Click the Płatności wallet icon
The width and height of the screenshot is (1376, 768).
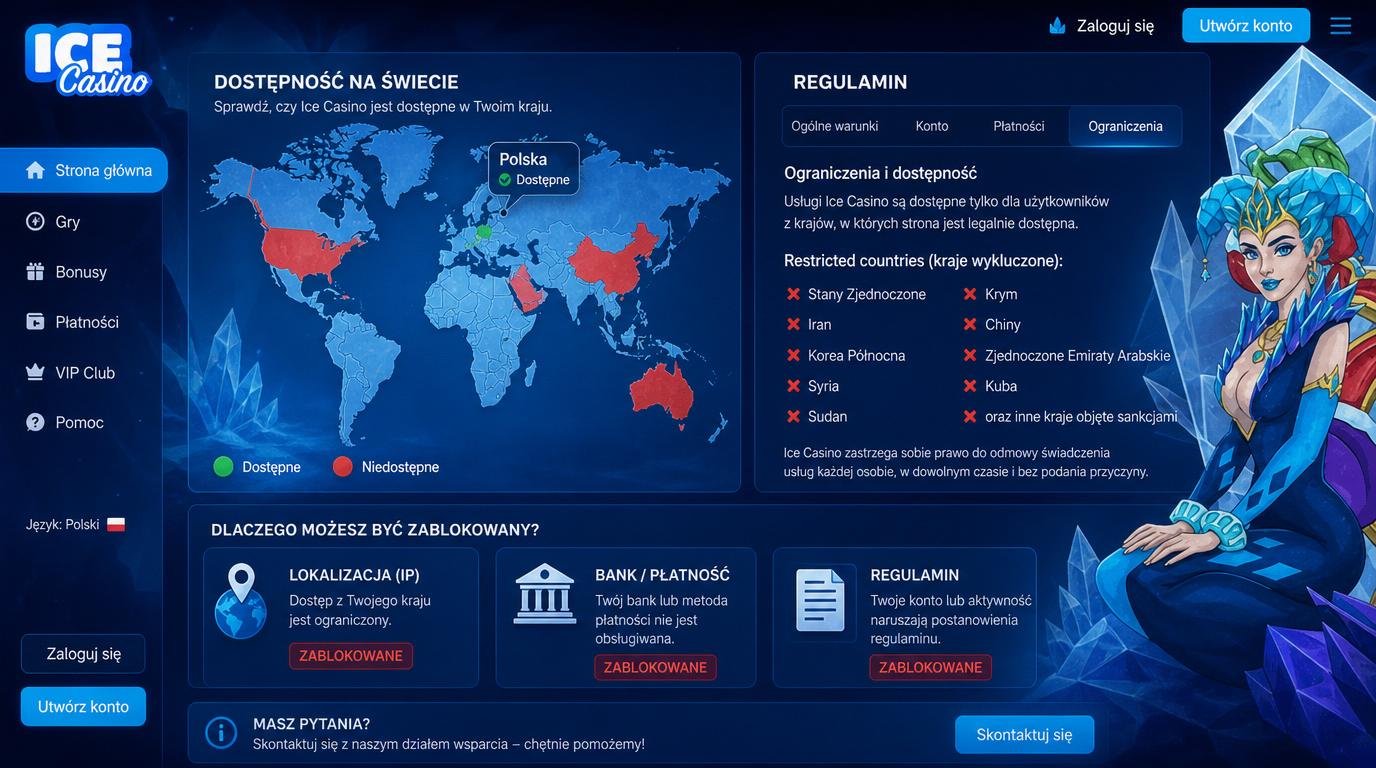(35, 322)
